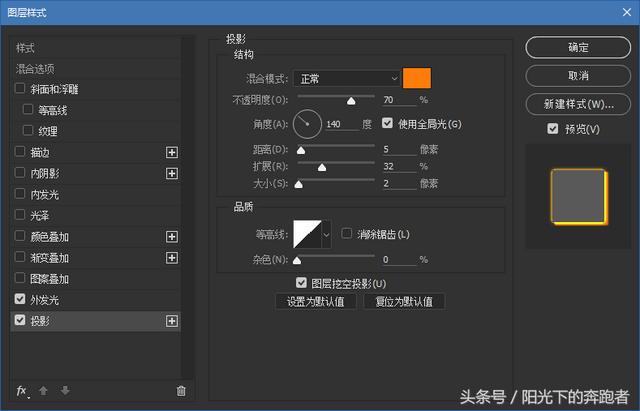Click the 新建样式(W)... button
640x411 pixels.
pyautogui.click(x=578, y=104)
